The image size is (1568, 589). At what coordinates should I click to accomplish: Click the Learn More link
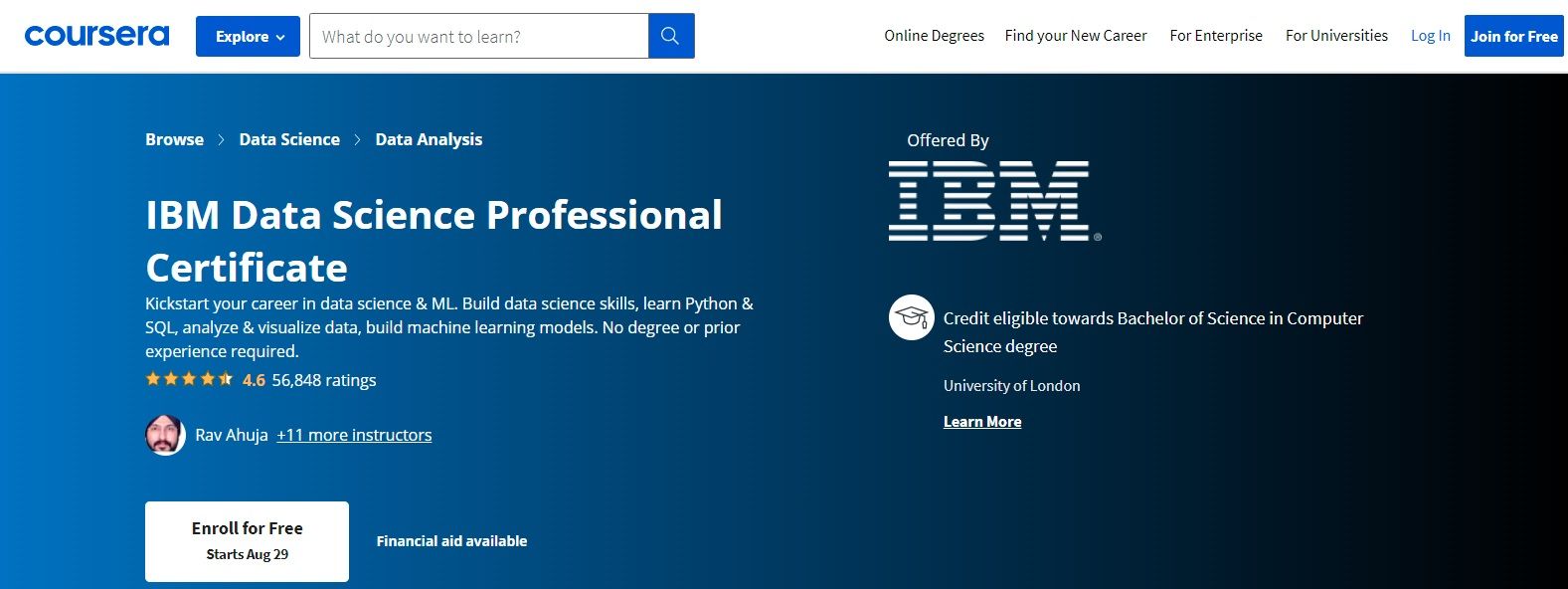[982, 422]
